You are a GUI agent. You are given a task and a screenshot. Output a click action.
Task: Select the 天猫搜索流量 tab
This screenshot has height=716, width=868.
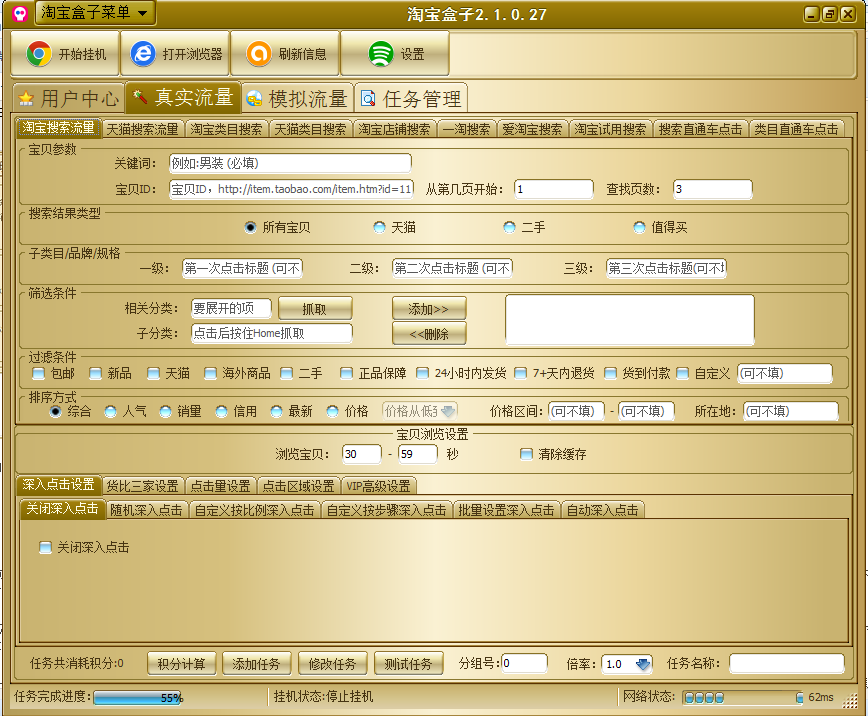point(142,130)
